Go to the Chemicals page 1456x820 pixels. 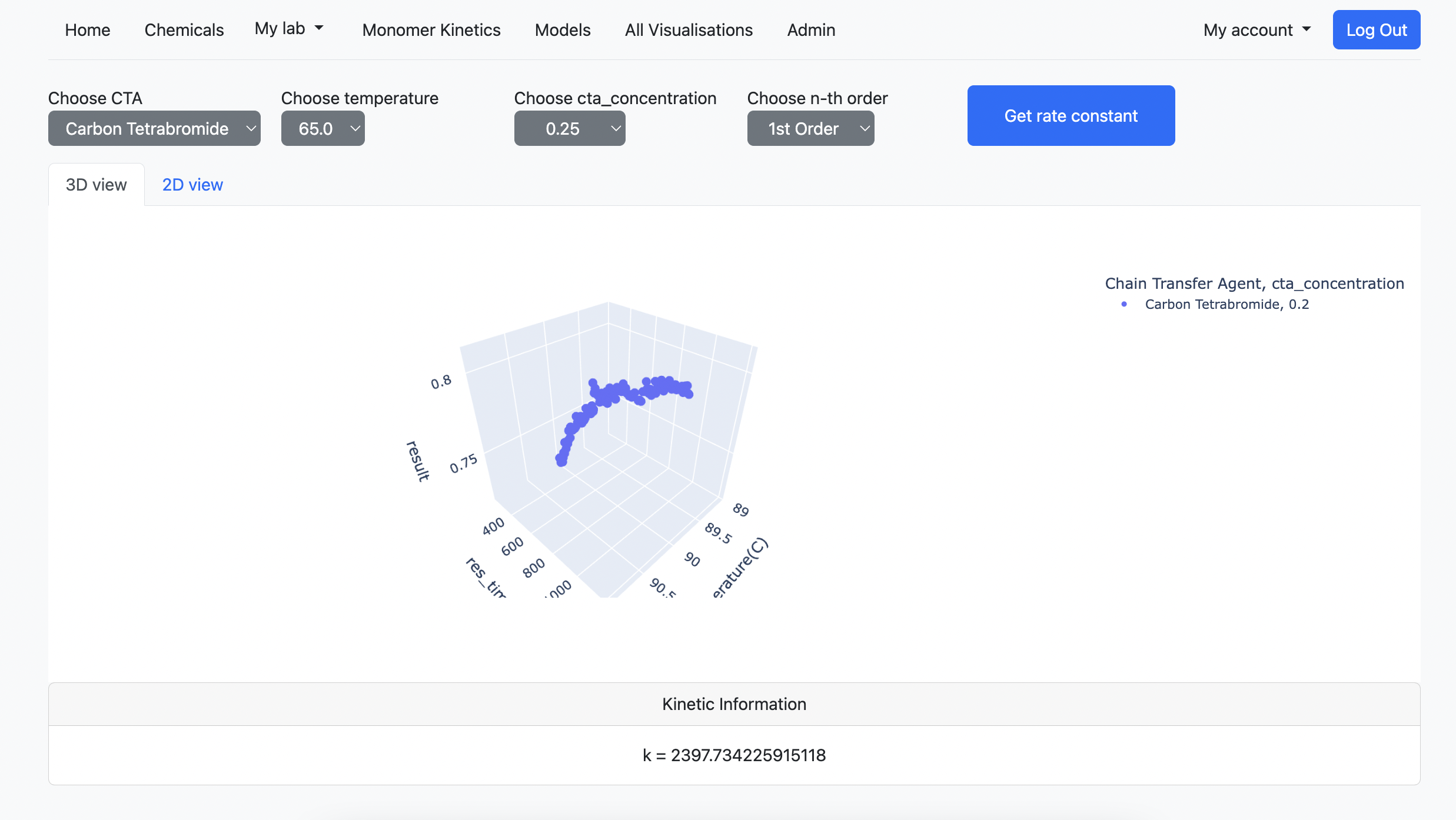pyautogui.click(x=184, y=29)
